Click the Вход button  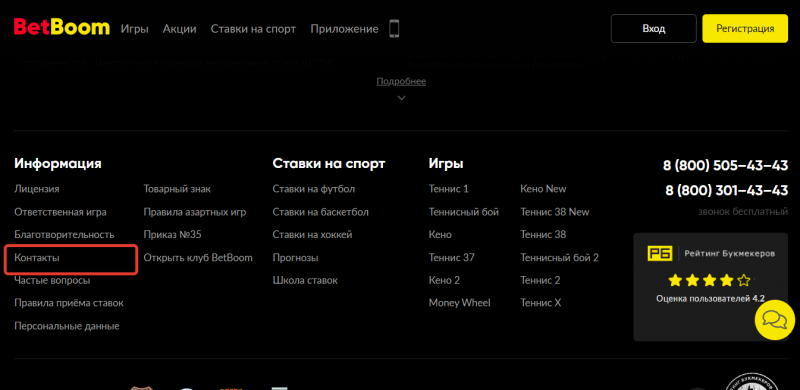(x=654, y=29)
